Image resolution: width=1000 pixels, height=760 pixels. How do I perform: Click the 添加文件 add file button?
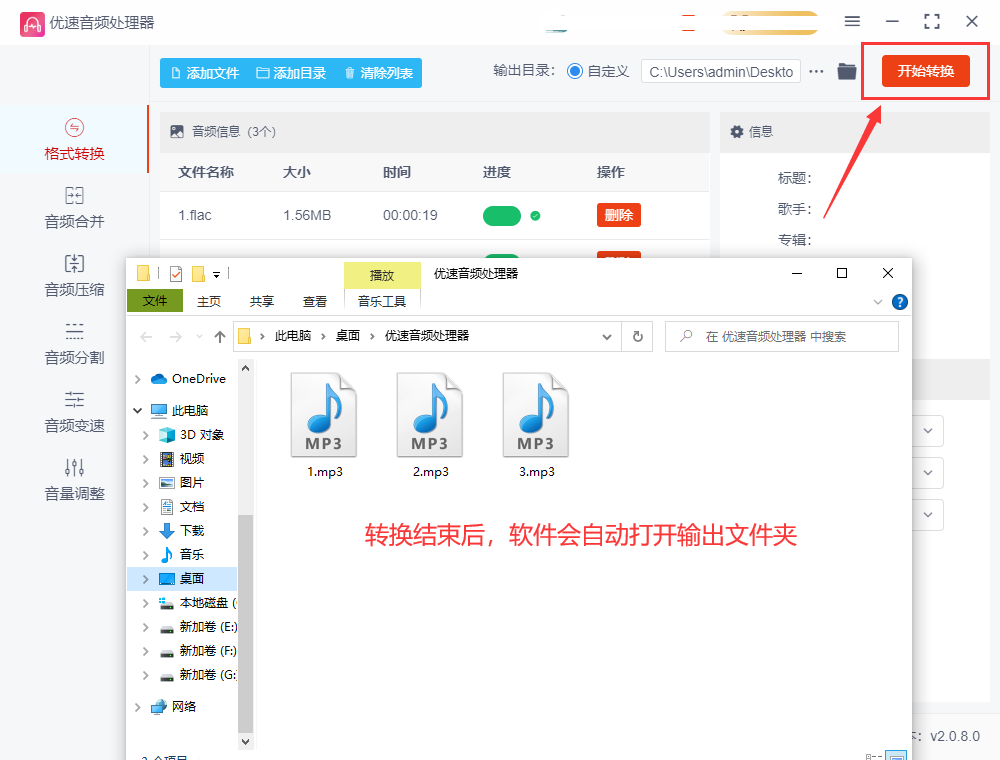pos(205,73)
